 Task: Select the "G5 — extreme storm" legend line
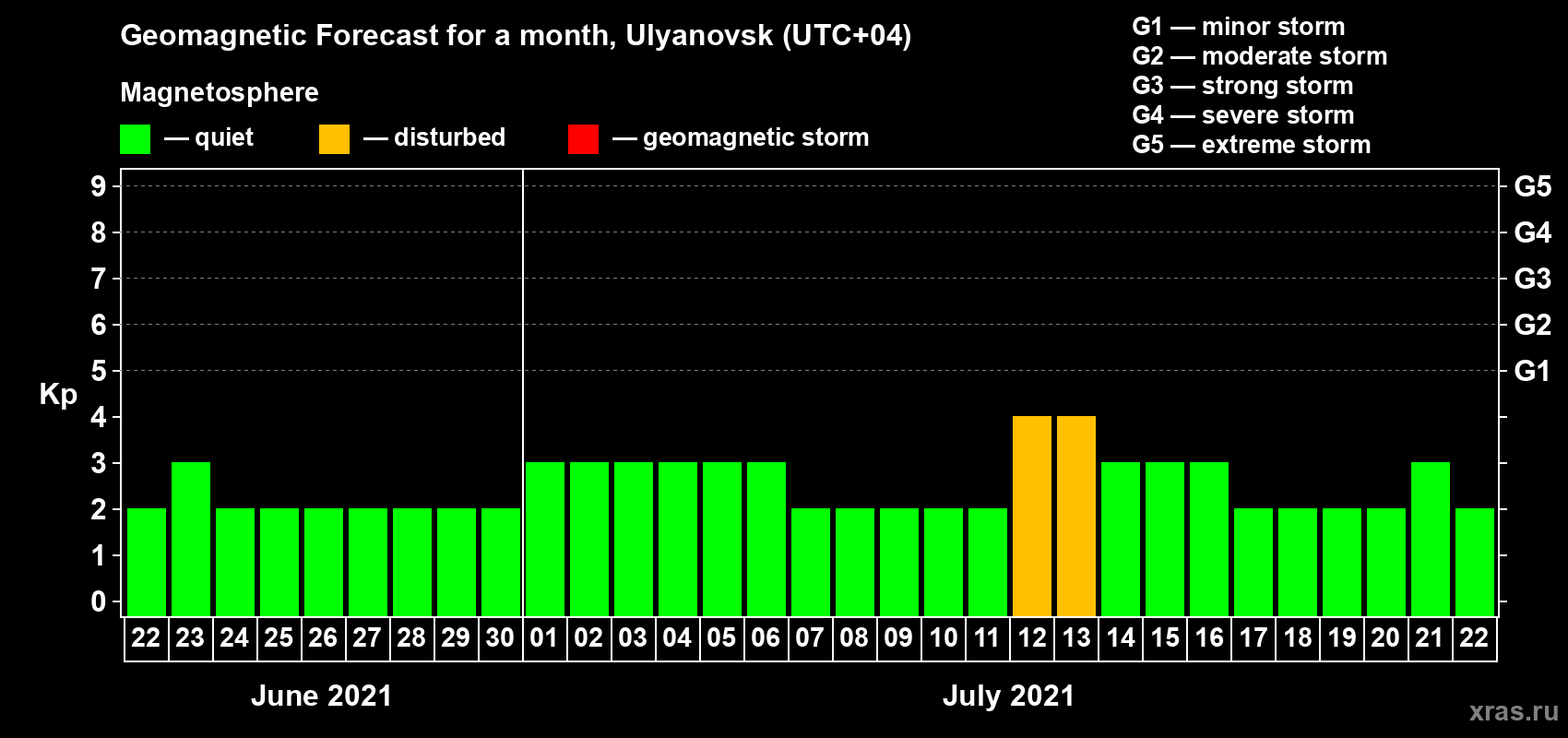click(x=1252, y=145)
